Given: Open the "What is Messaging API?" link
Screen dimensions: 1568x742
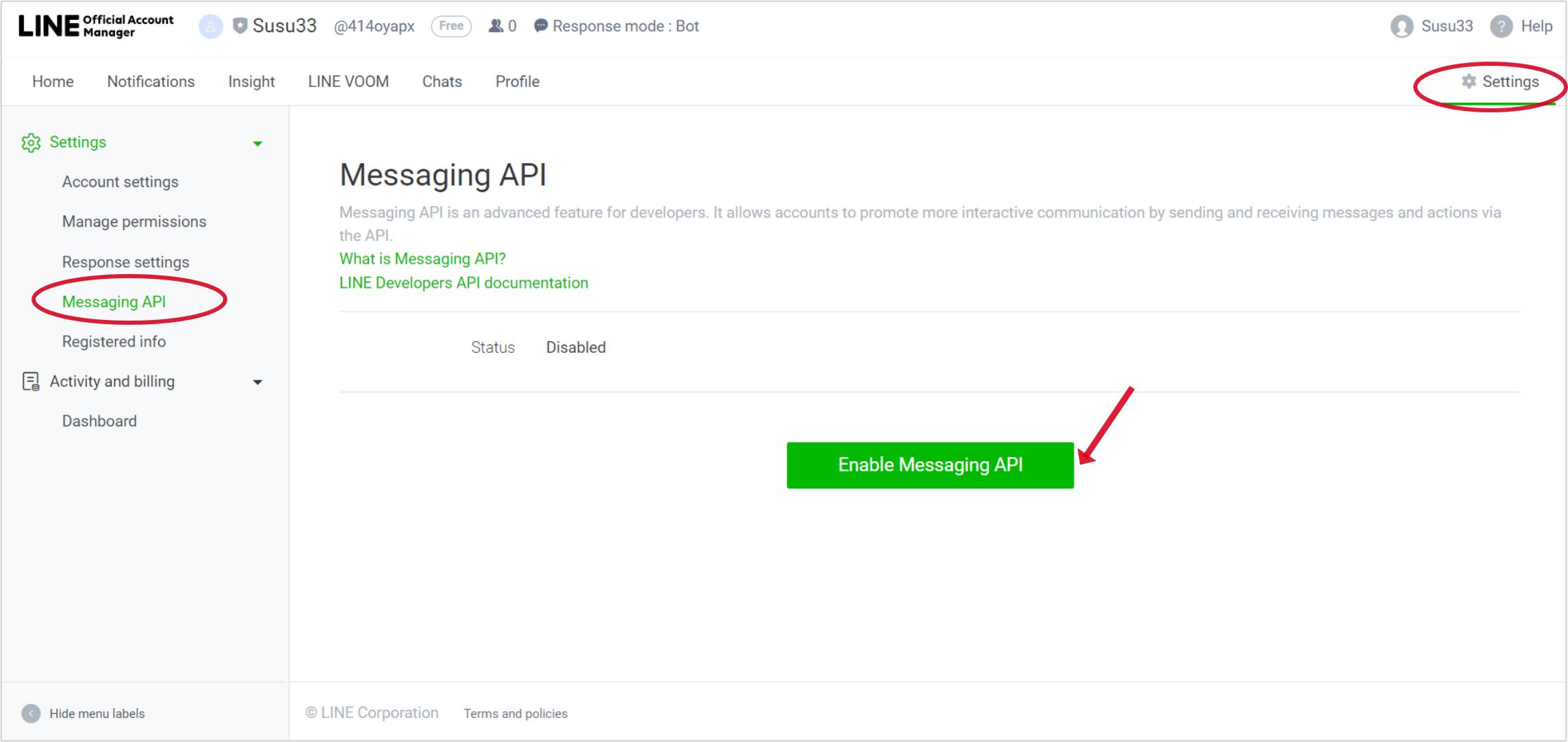Looking at the screenshot, I should pyautogui.click(x=422, y=258).
